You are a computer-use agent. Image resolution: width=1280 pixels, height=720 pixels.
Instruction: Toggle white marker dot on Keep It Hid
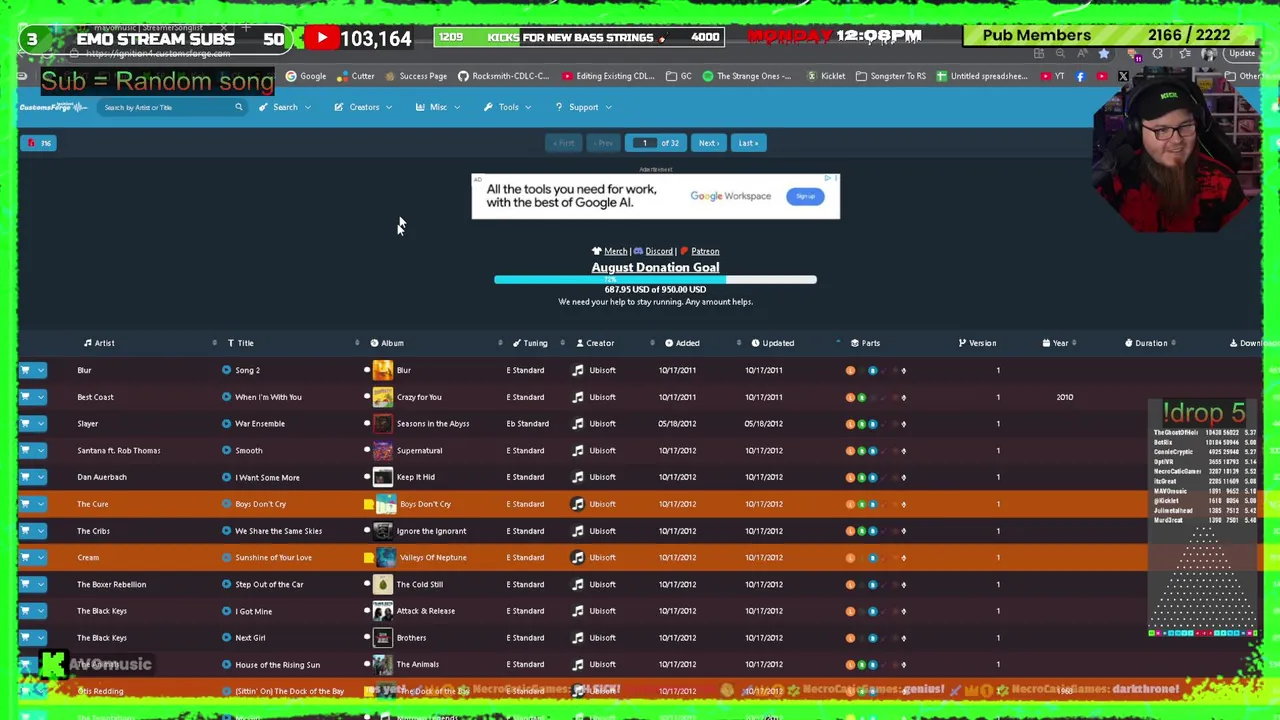pyautogui.click(x=367, y=477)
